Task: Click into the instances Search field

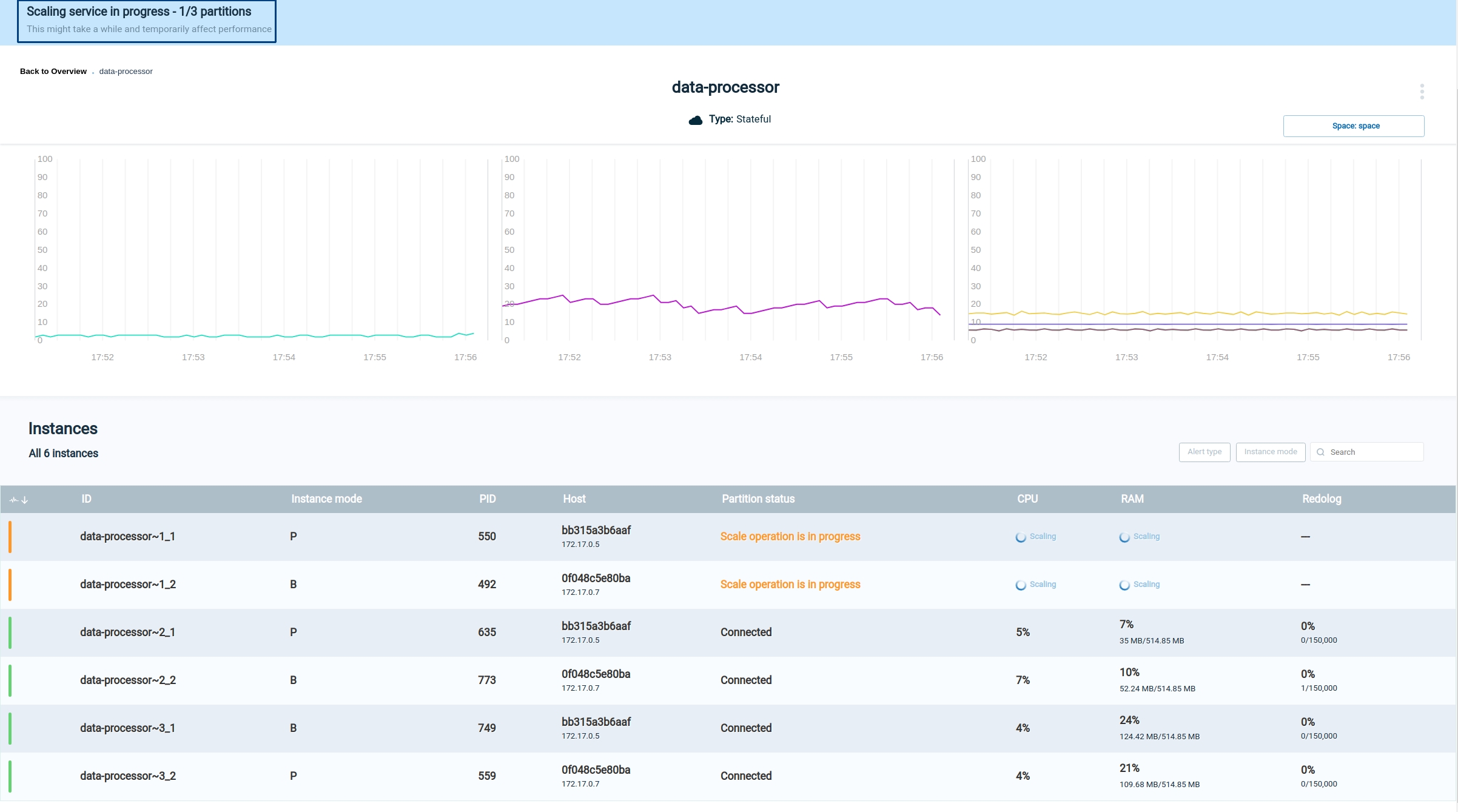Action: click(1374, 452)
